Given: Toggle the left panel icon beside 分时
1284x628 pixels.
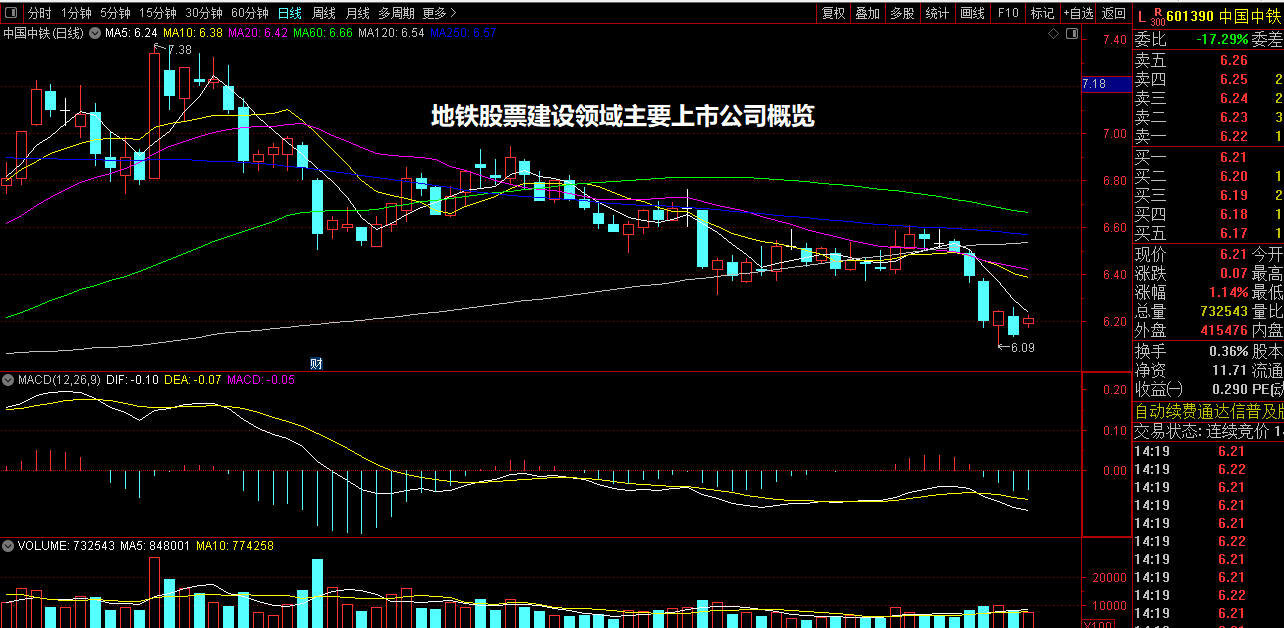Looking at the screenshot, I should point(11,13).
